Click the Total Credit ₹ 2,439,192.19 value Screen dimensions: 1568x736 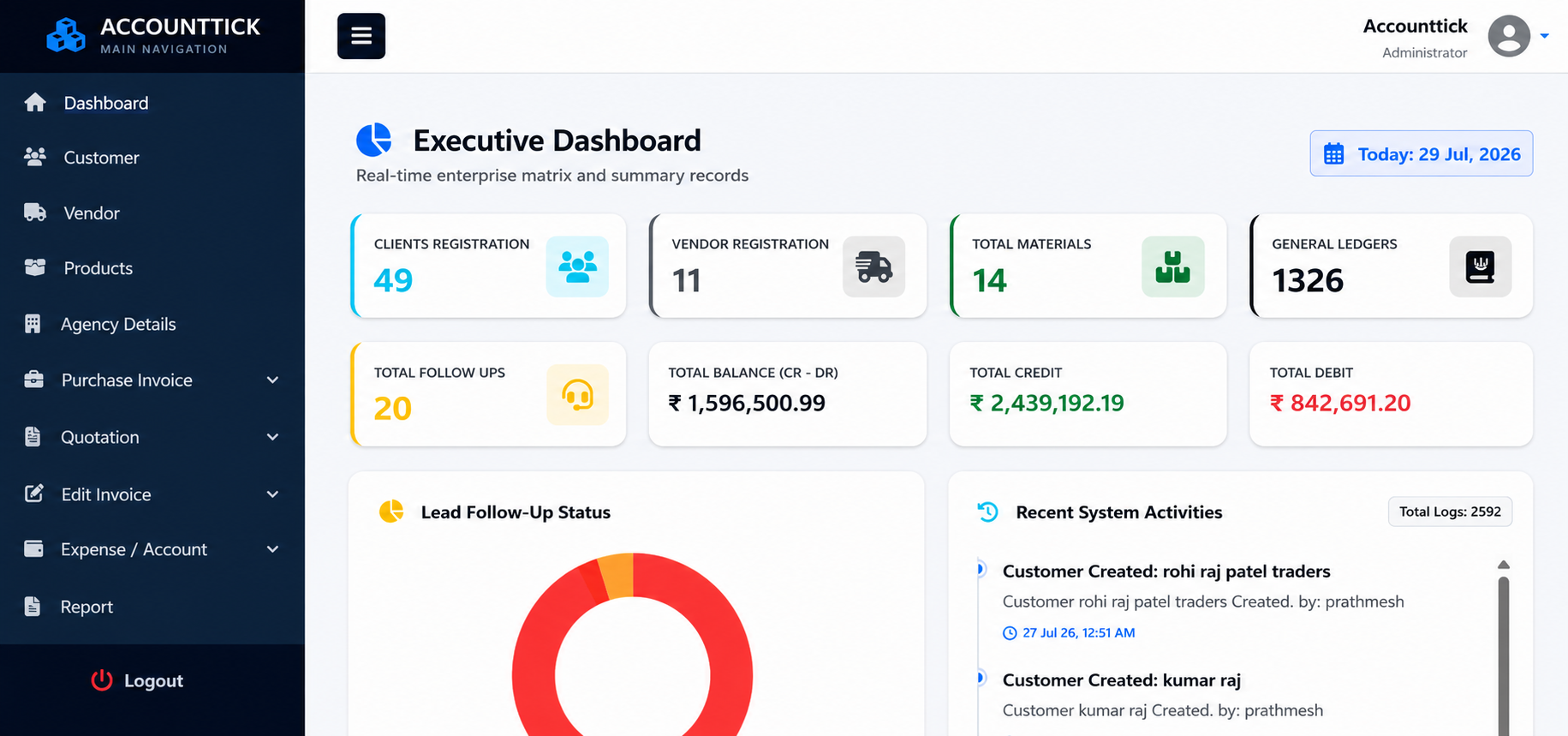click(1046, 403)
